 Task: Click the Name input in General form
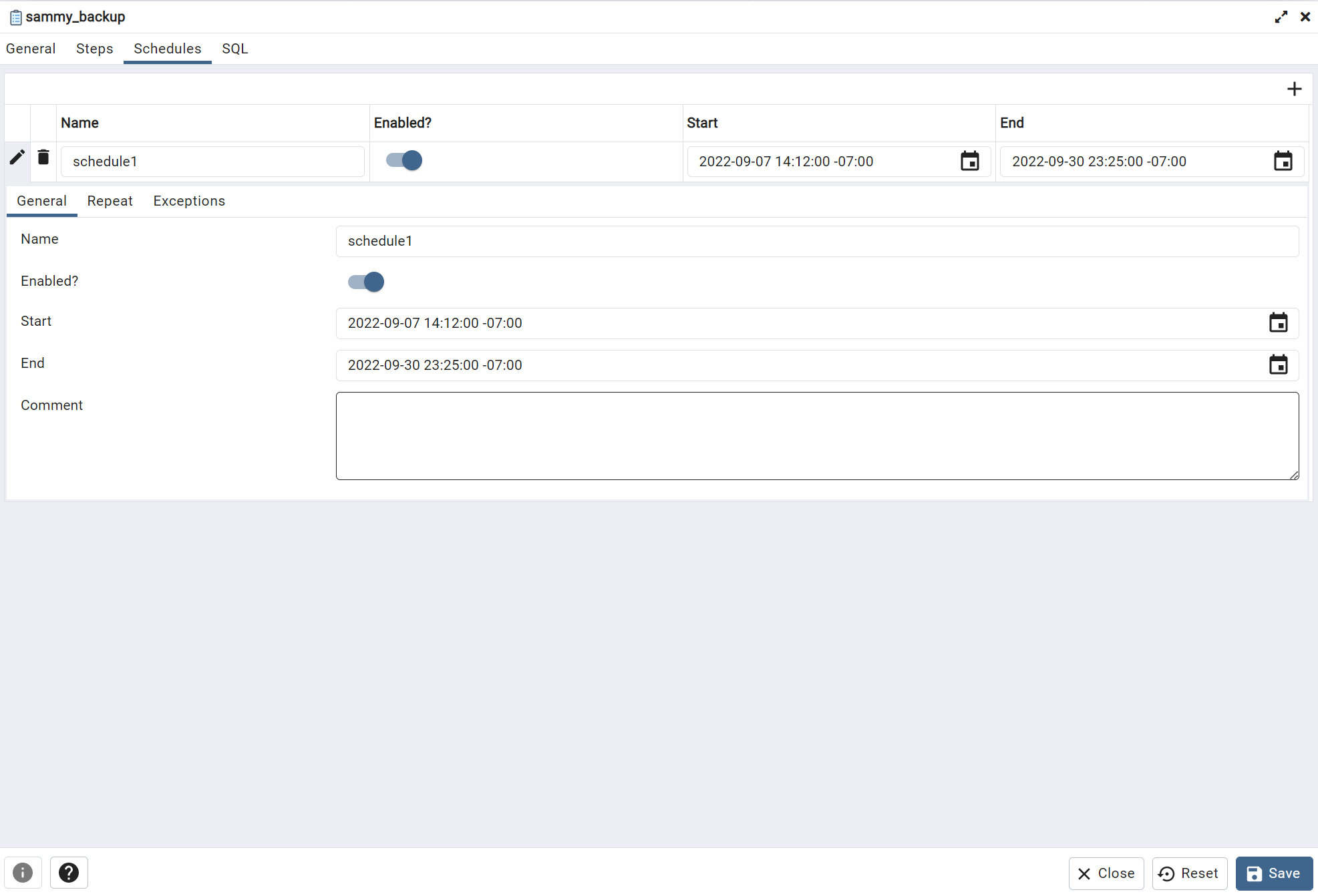(x=817, y=241)
